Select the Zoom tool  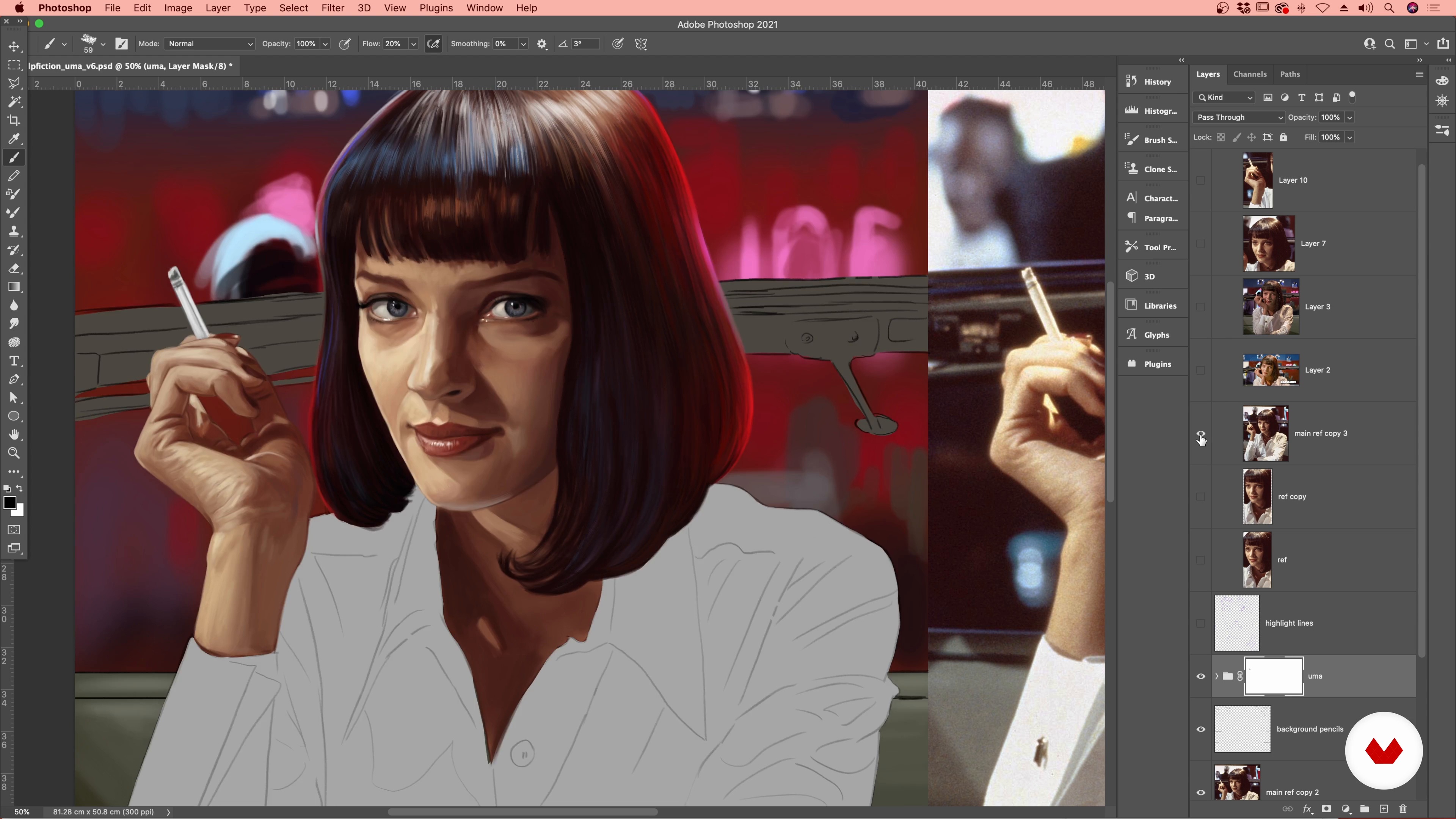click(14, 453)
